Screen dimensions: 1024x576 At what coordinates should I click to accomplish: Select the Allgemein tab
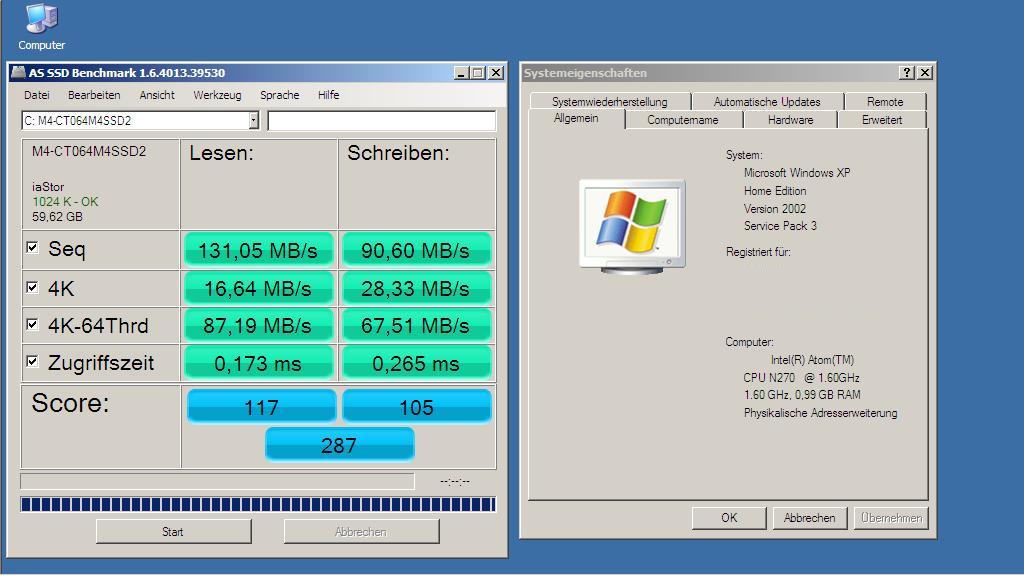click(576, 118)
